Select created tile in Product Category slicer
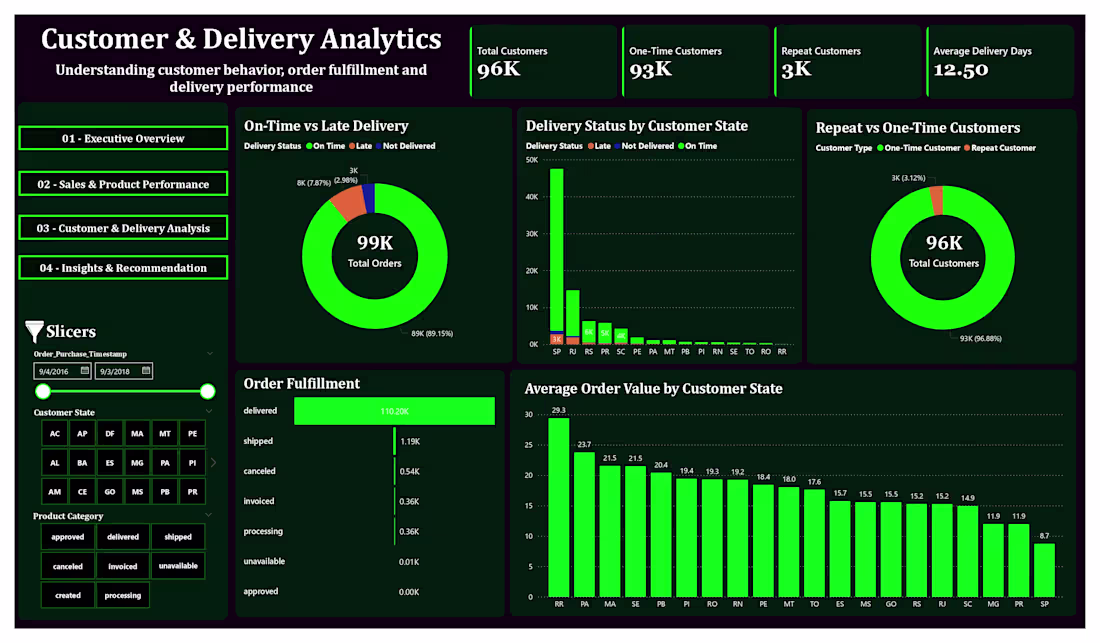Screen dimensions: 1100x643 (x=67, y=595)
